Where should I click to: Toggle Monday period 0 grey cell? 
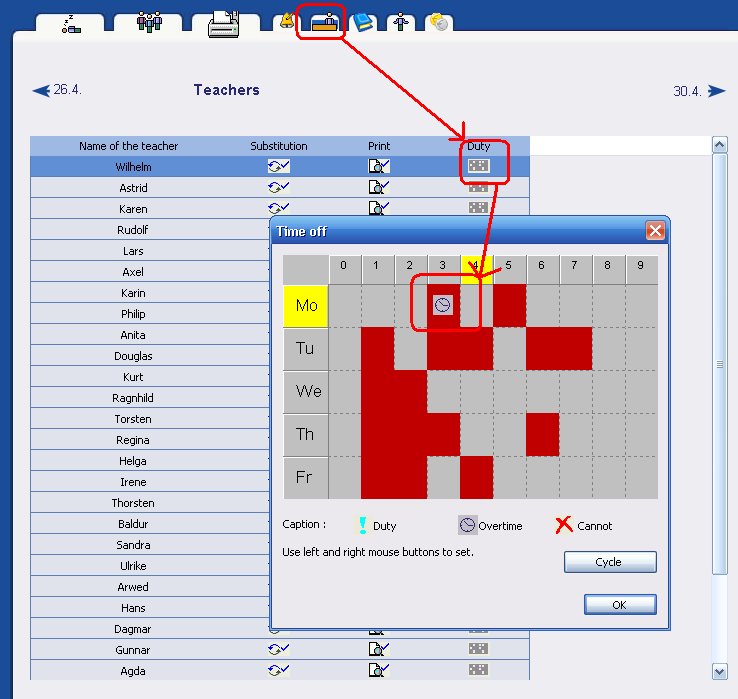click(x=345, y=305)
